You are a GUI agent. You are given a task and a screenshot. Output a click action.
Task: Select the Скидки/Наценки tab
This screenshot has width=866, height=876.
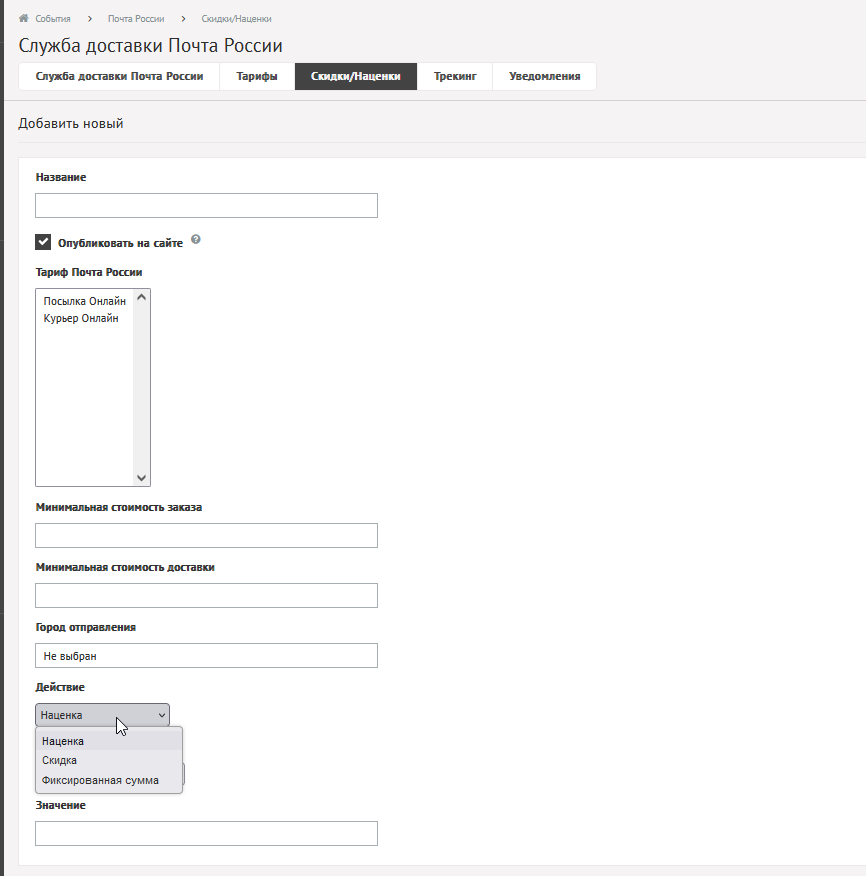point(356,77)
